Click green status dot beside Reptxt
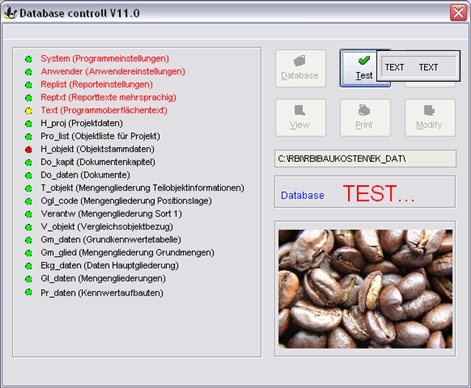 (29, 98)
